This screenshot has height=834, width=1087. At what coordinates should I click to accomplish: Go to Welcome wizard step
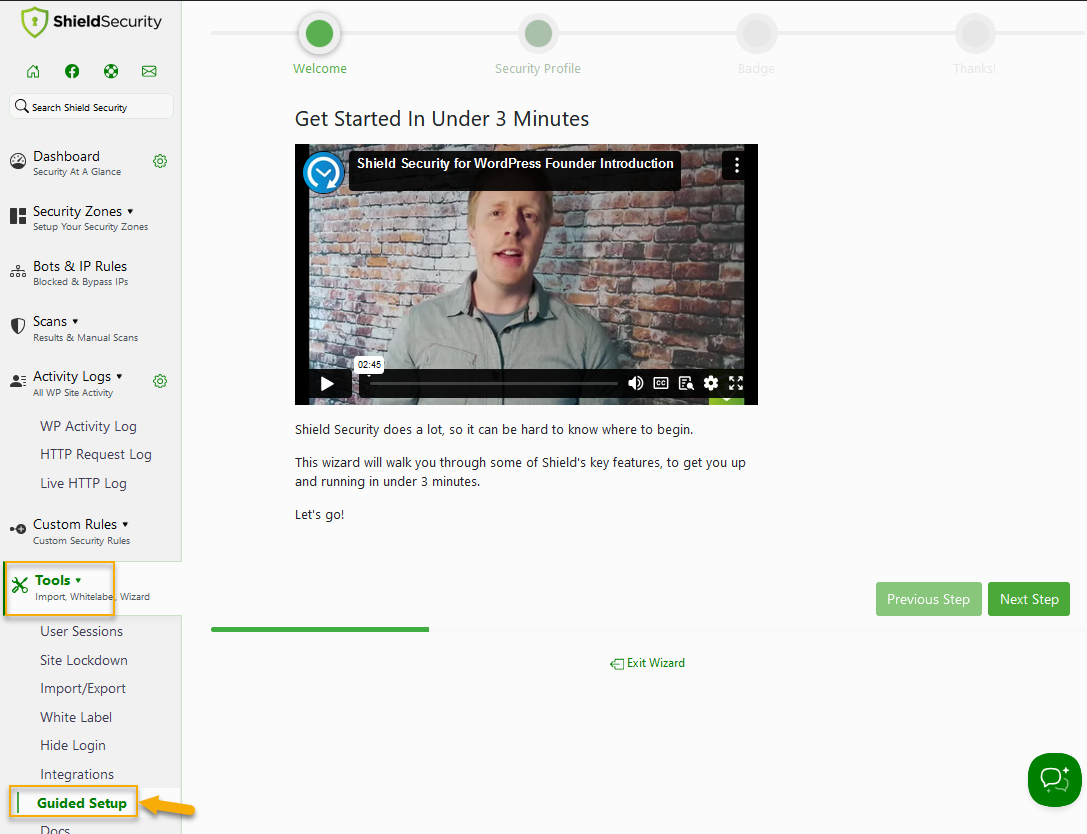coord(320,33)
